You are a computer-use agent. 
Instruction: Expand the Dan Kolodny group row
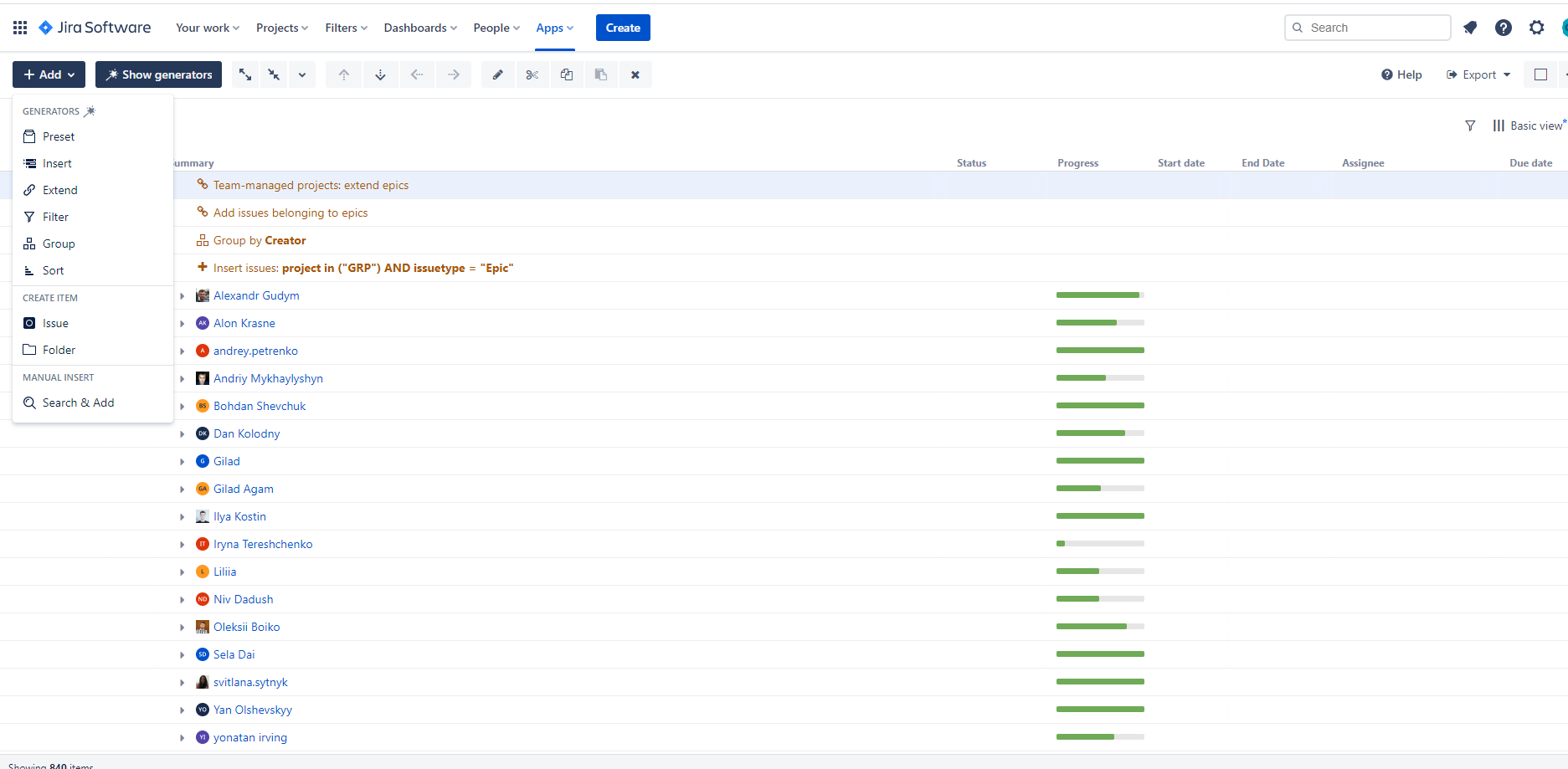(183, 434)
